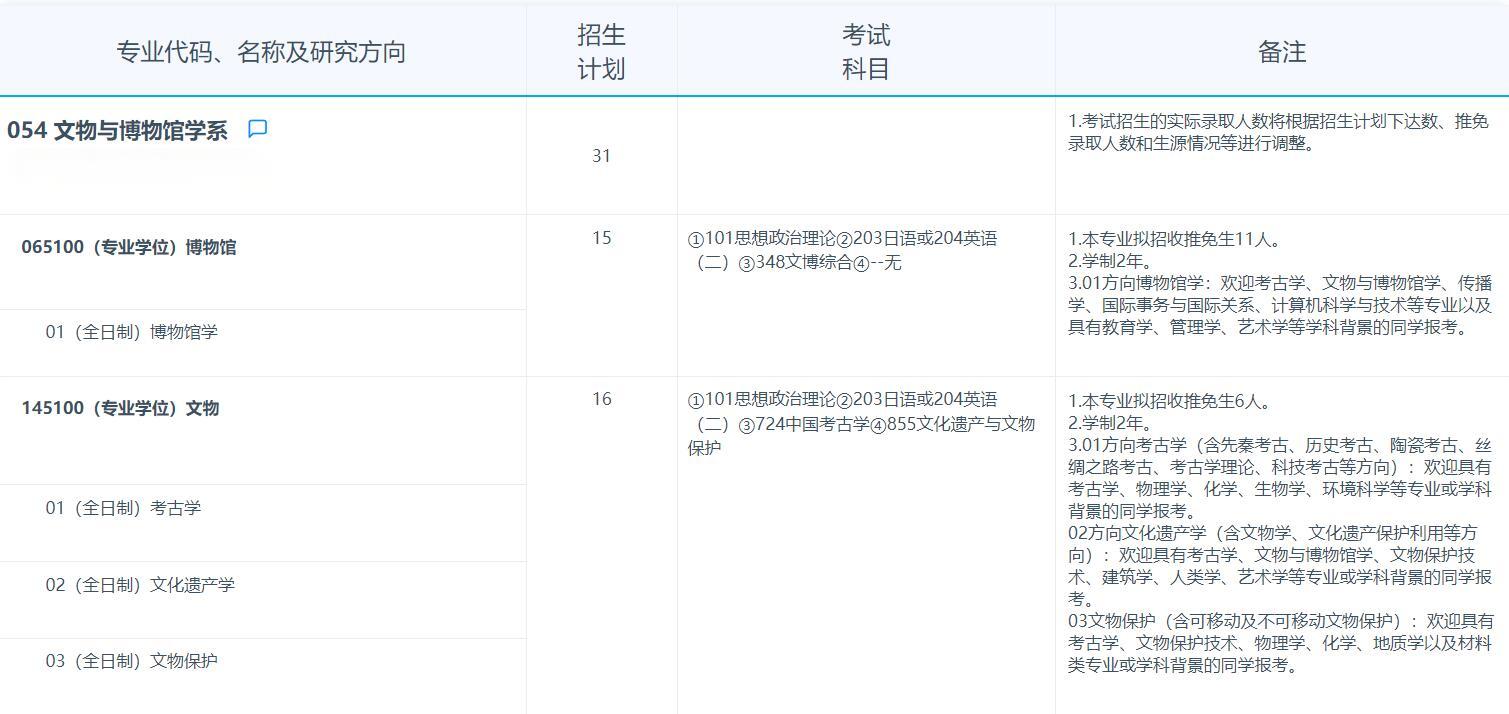
Task: Select the enrollment number 31 cell
Action: pos(601,156)
